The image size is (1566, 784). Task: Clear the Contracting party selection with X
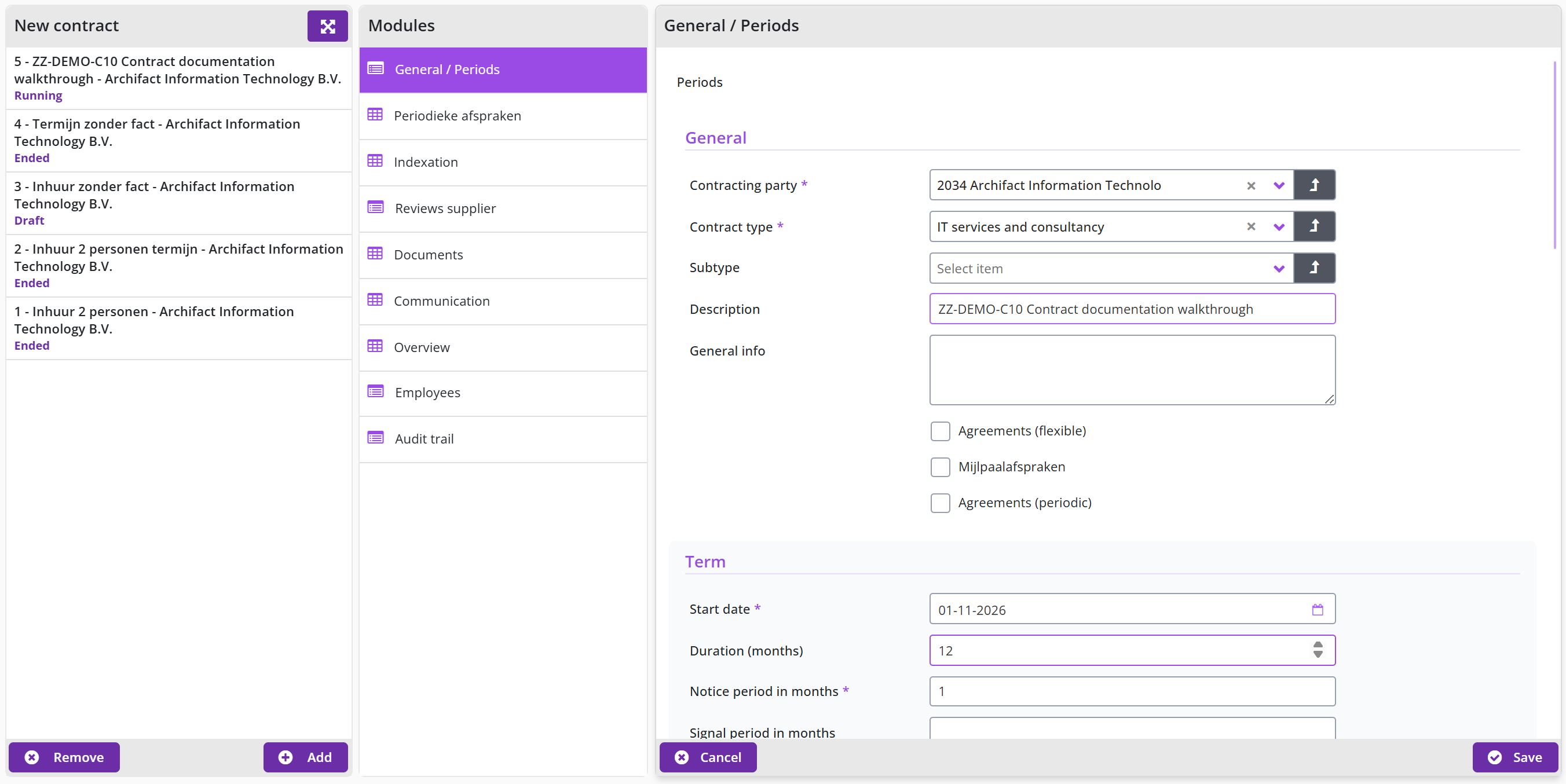(x=1251, y=185)
